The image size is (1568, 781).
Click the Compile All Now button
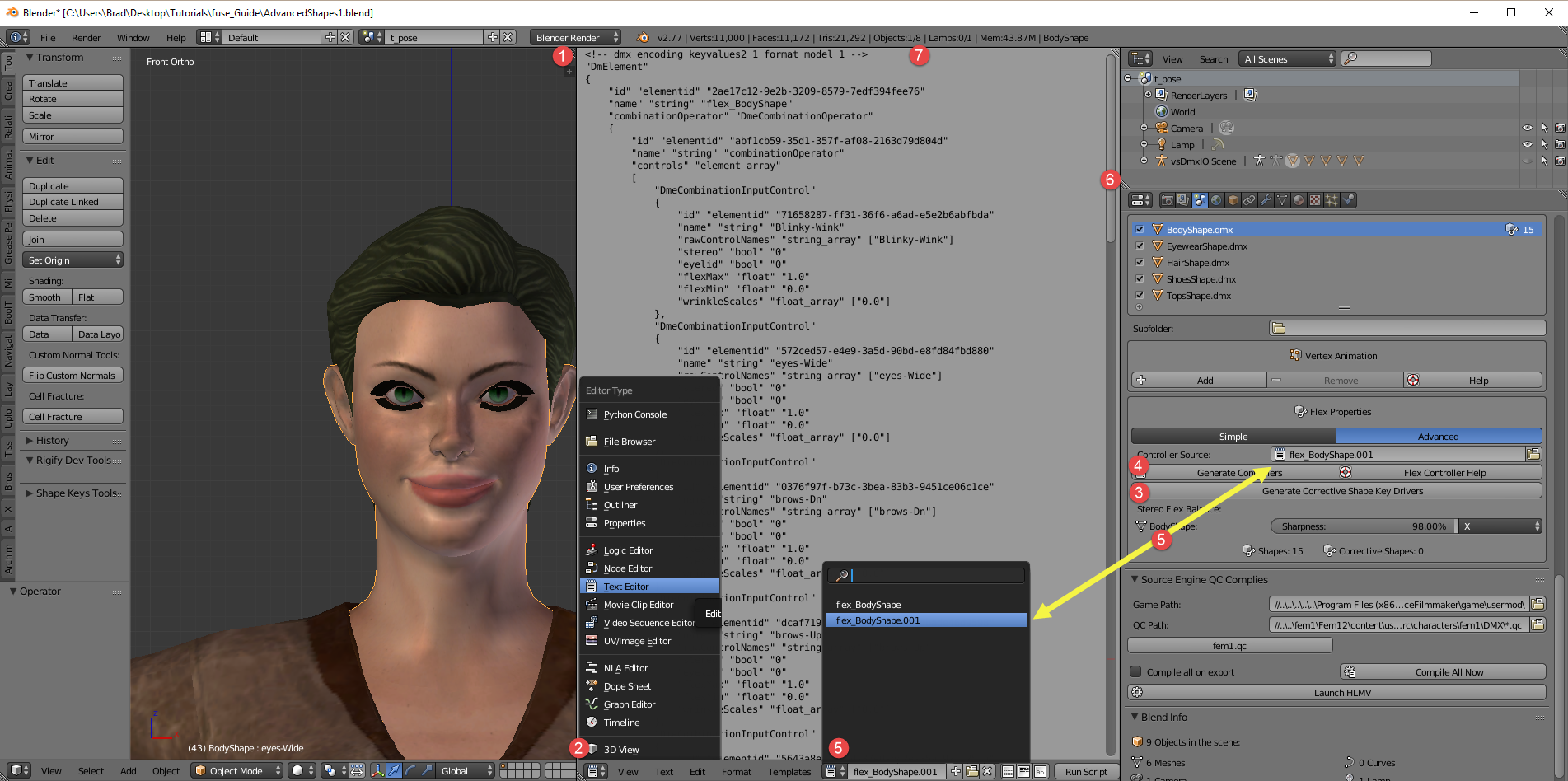click(x=1443, y=672)
